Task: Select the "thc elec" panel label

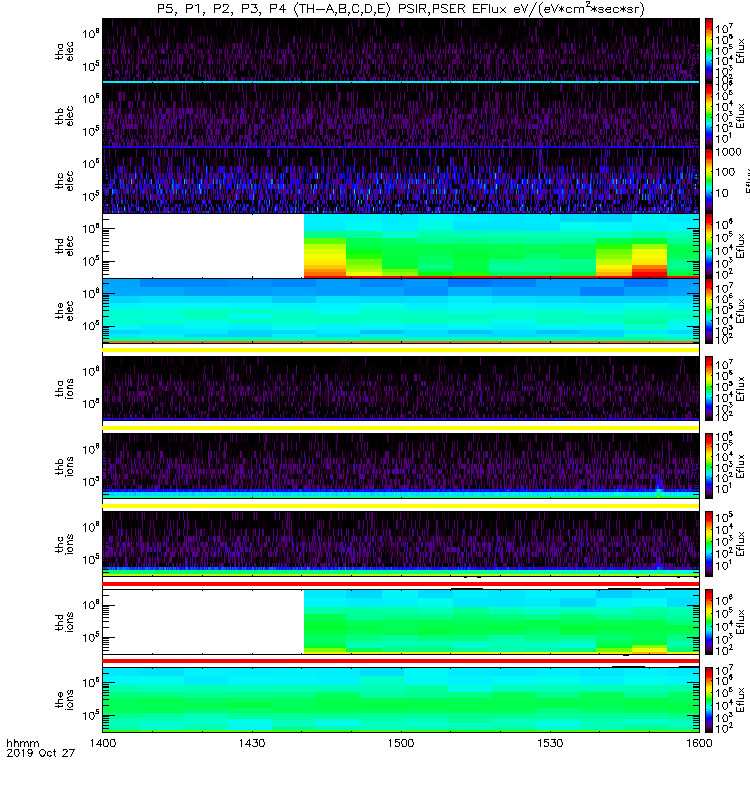Action: pos(65,181)
